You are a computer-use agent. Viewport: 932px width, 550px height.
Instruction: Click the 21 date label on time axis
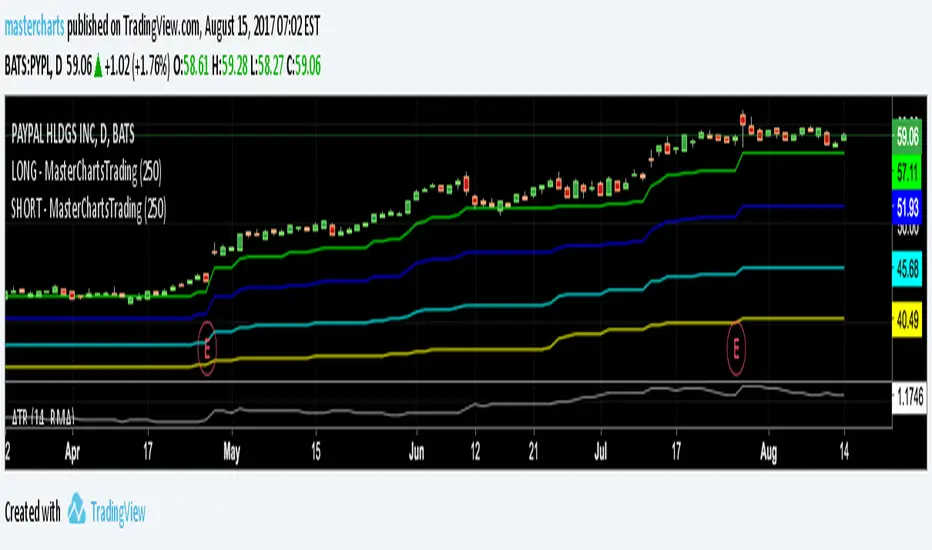(533, 452)
